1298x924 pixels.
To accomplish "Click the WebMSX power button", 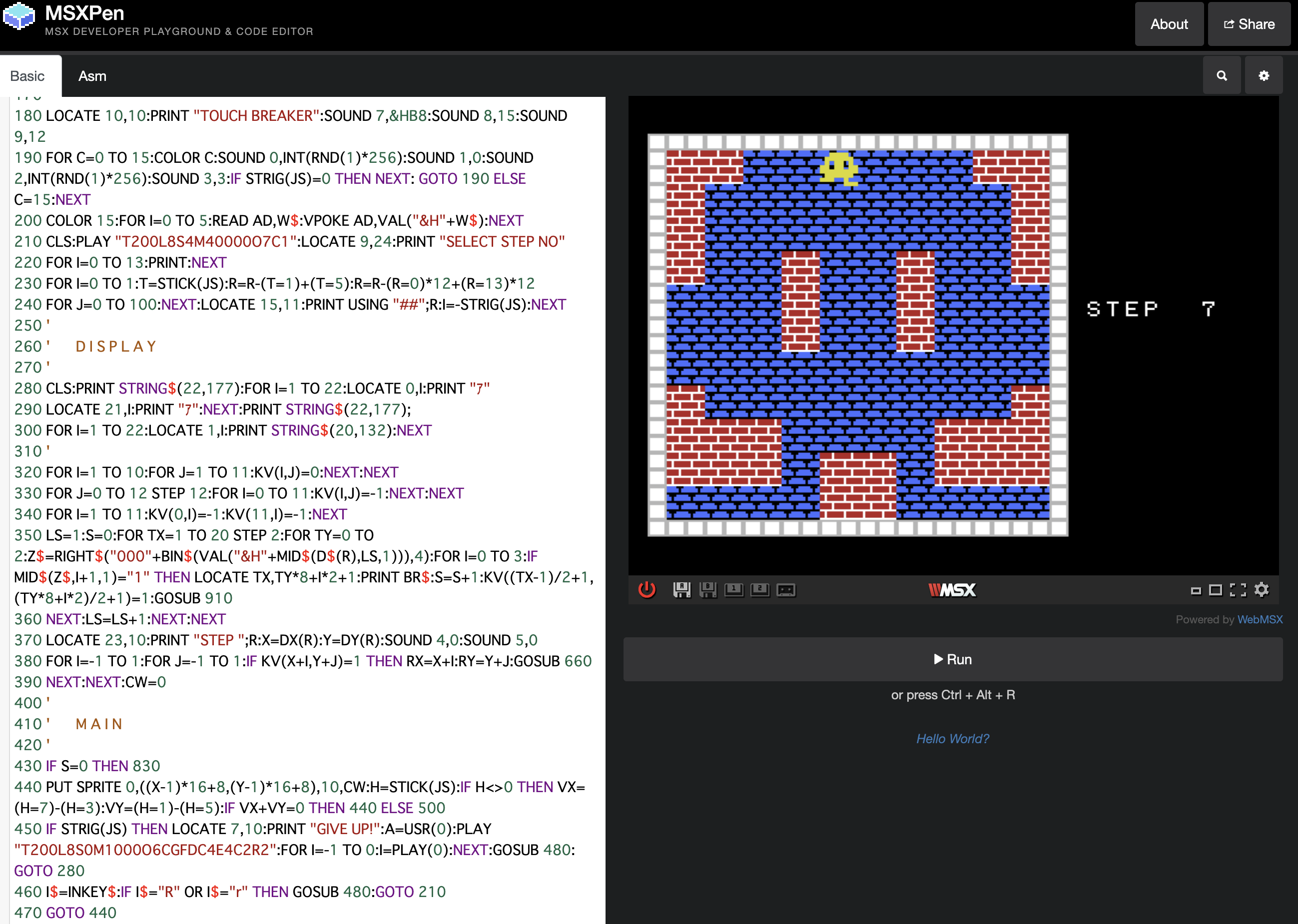I will (x=647, y=589).
